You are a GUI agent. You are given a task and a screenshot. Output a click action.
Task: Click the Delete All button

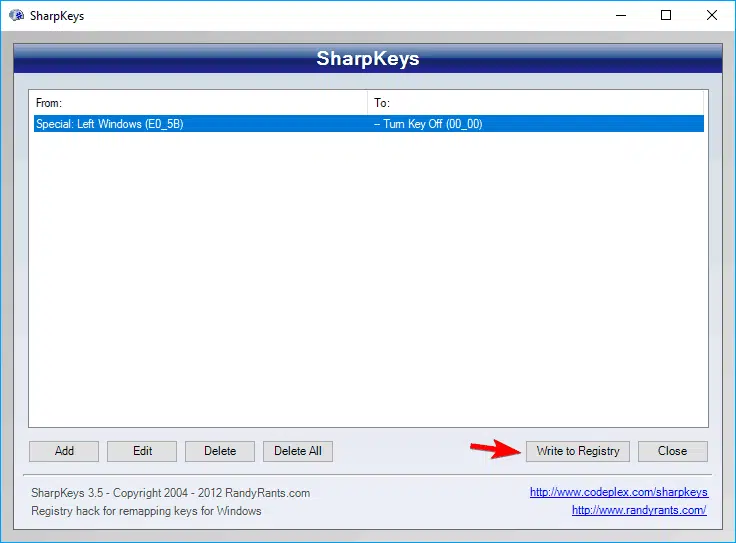tap(298, 451)
